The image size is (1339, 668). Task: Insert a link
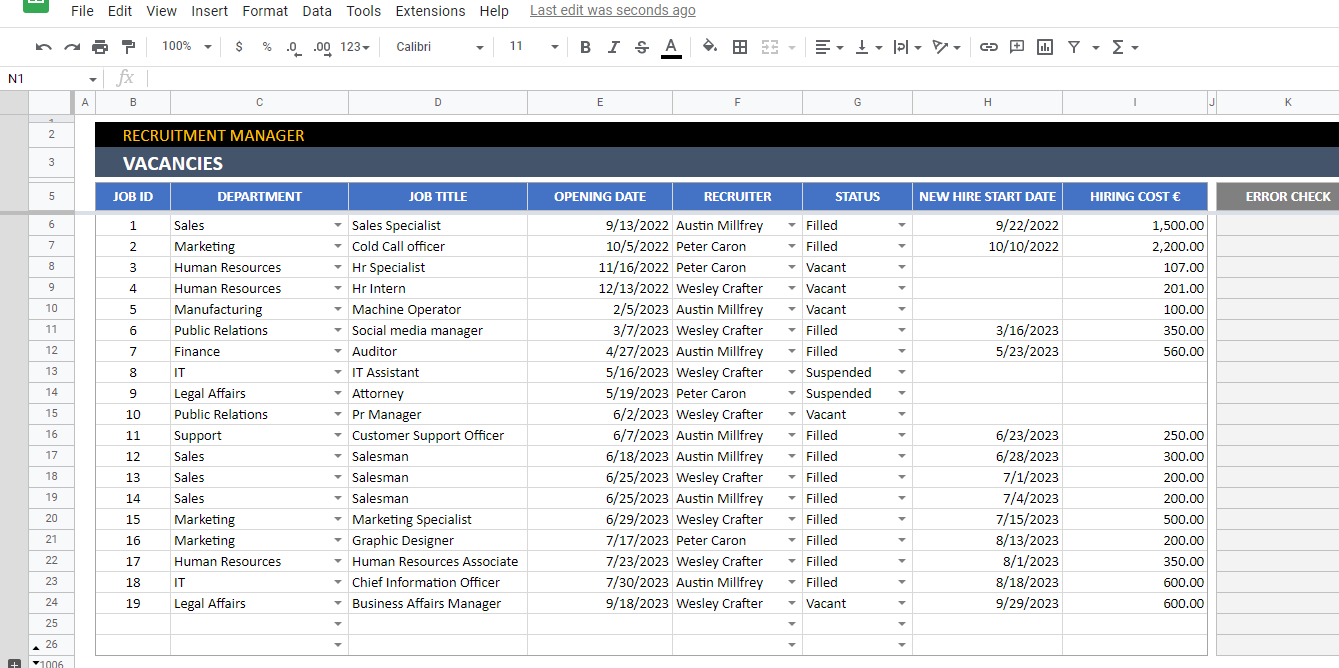click(989, 47)
